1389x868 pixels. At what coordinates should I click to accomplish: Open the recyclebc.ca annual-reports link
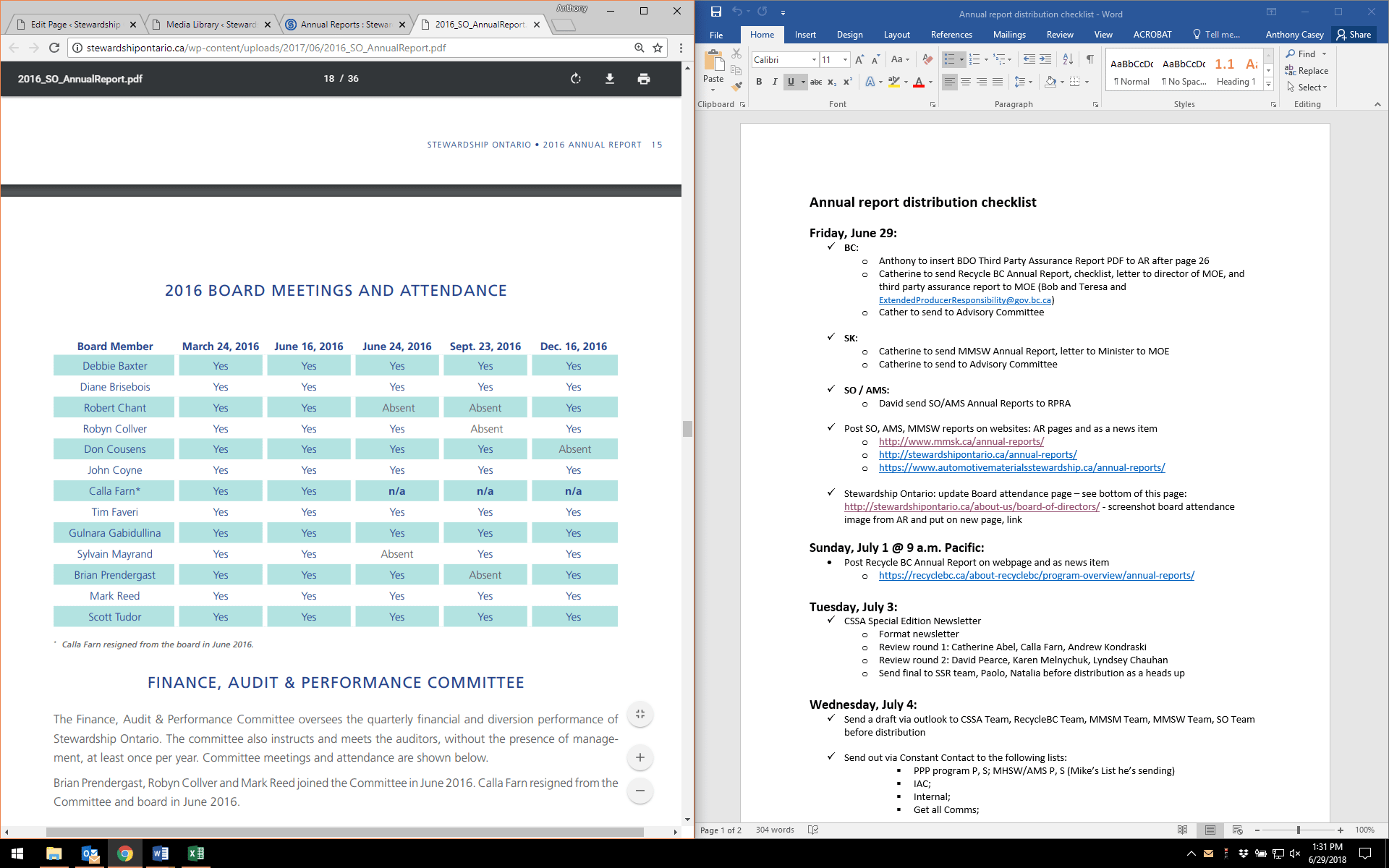(1036, 575)
